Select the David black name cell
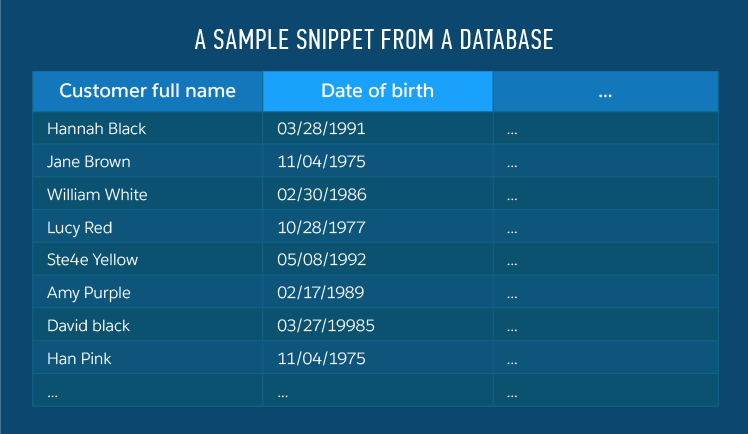Viewport: 748px width, 434px height. tap(89, 326)
